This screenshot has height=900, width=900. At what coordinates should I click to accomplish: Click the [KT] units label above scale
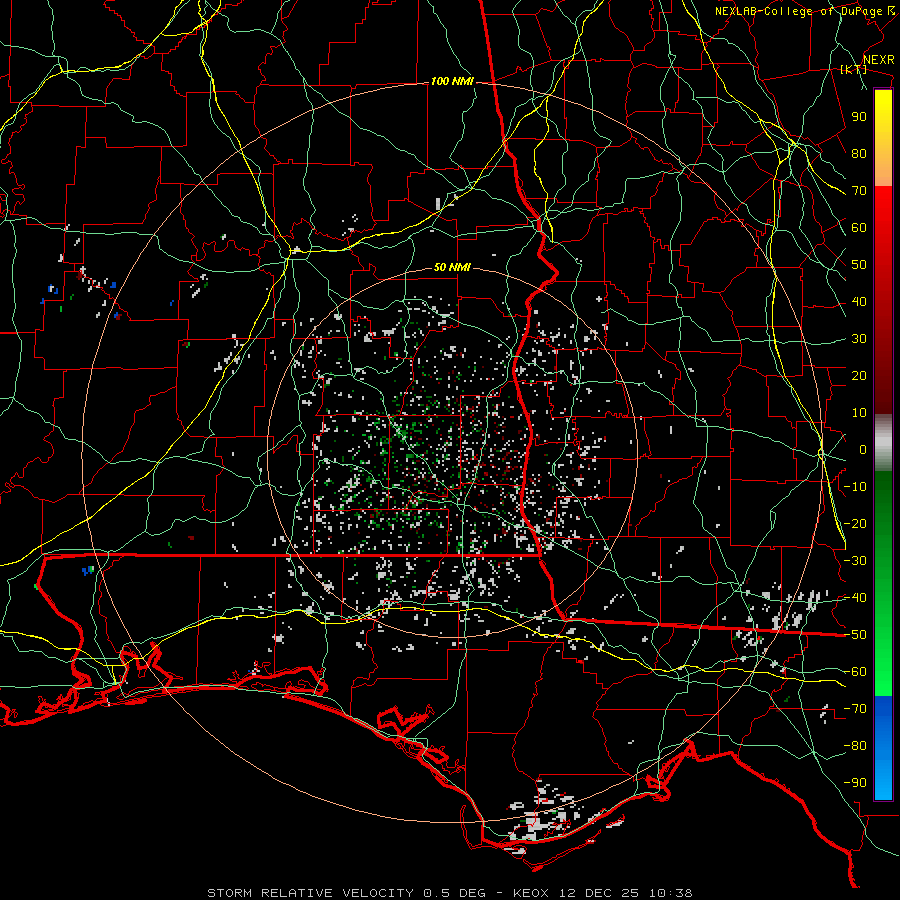click(853, 69)
